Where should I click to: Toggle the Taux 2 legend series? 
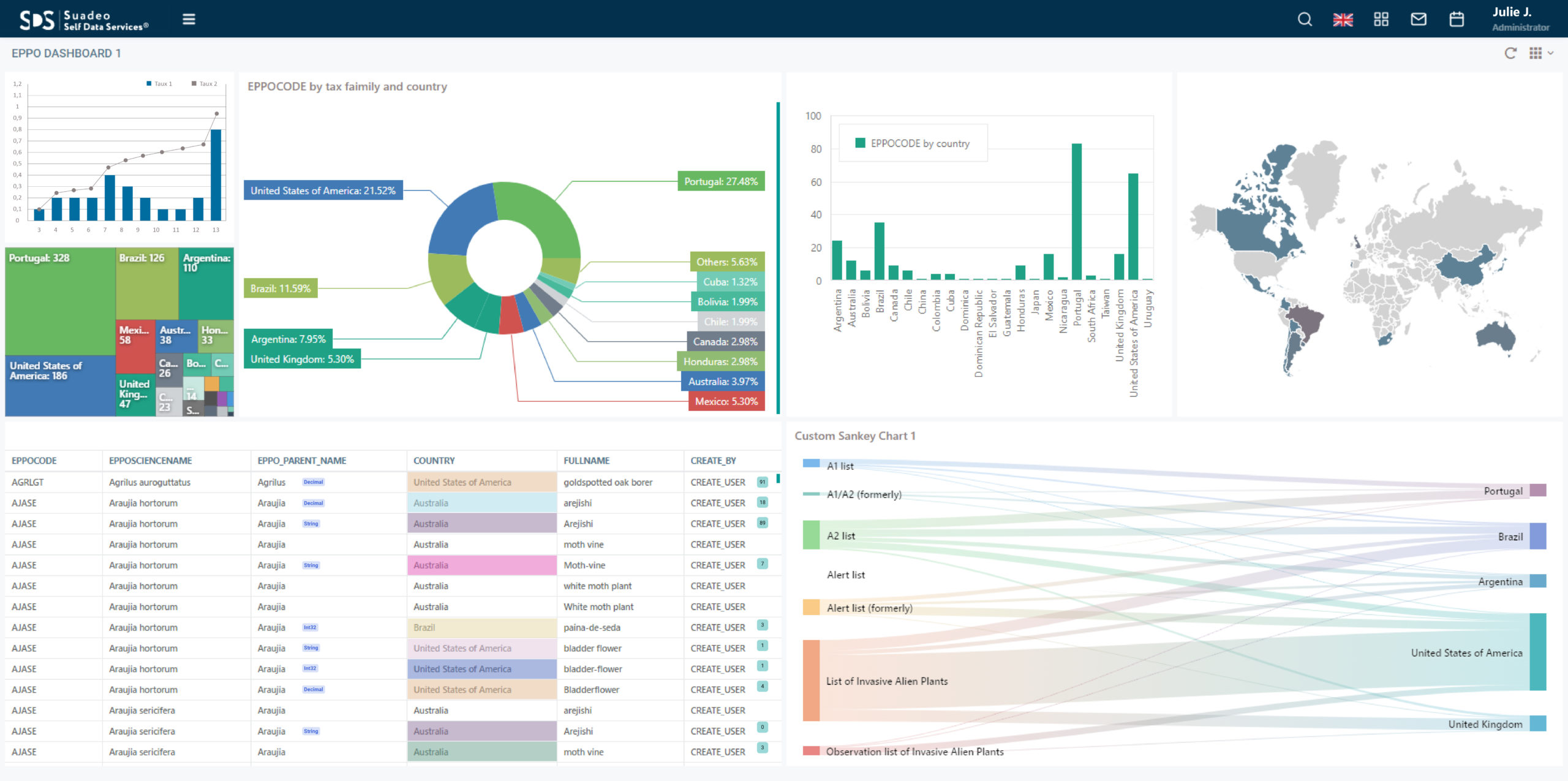205,84
